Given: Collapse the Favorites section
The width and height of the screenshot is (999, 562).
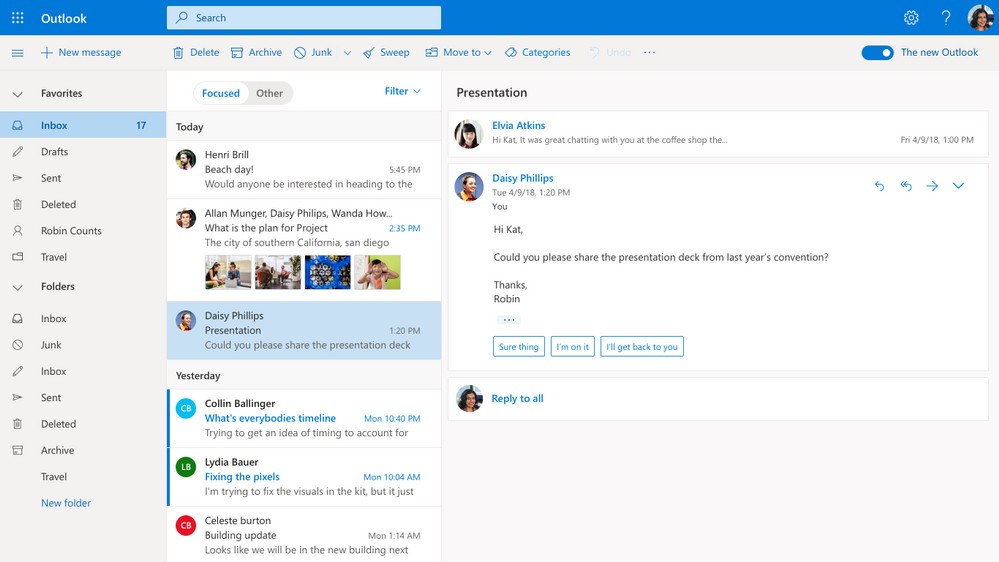Looking at the screenshot, I should click(x=17, y=94).
